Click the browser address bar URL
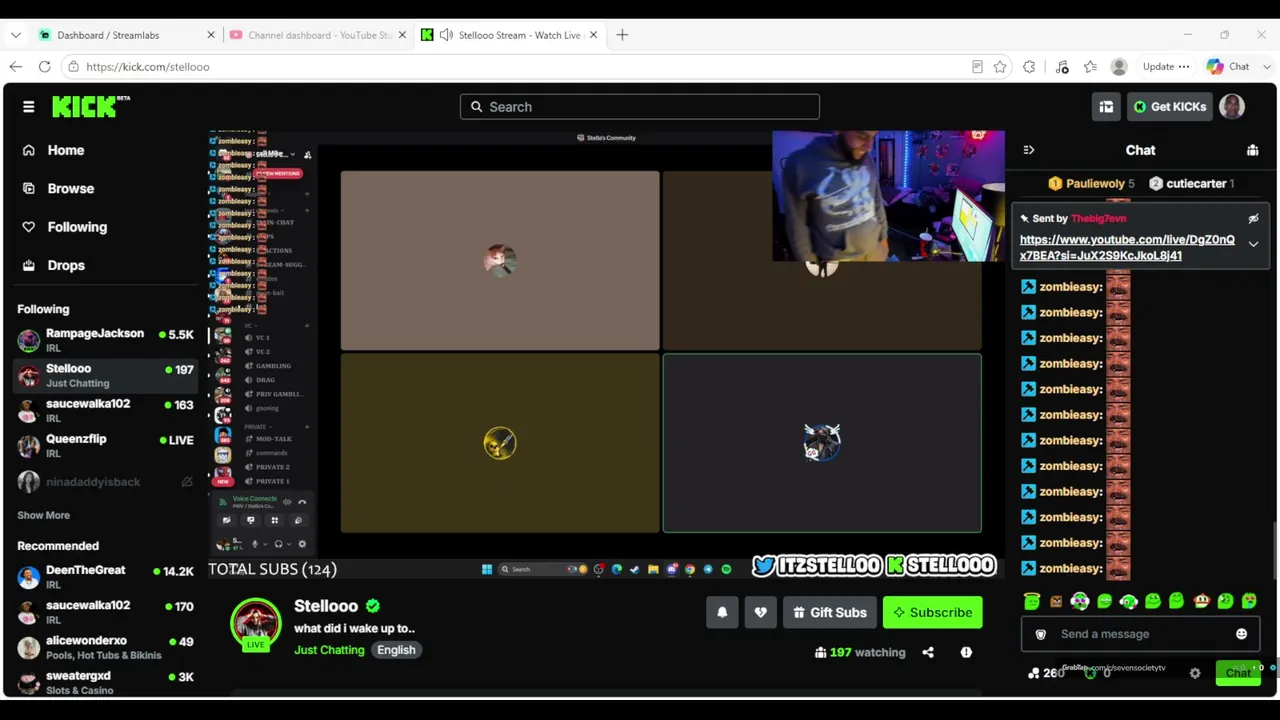1280x720 pixels. click(x=148, y=67)
